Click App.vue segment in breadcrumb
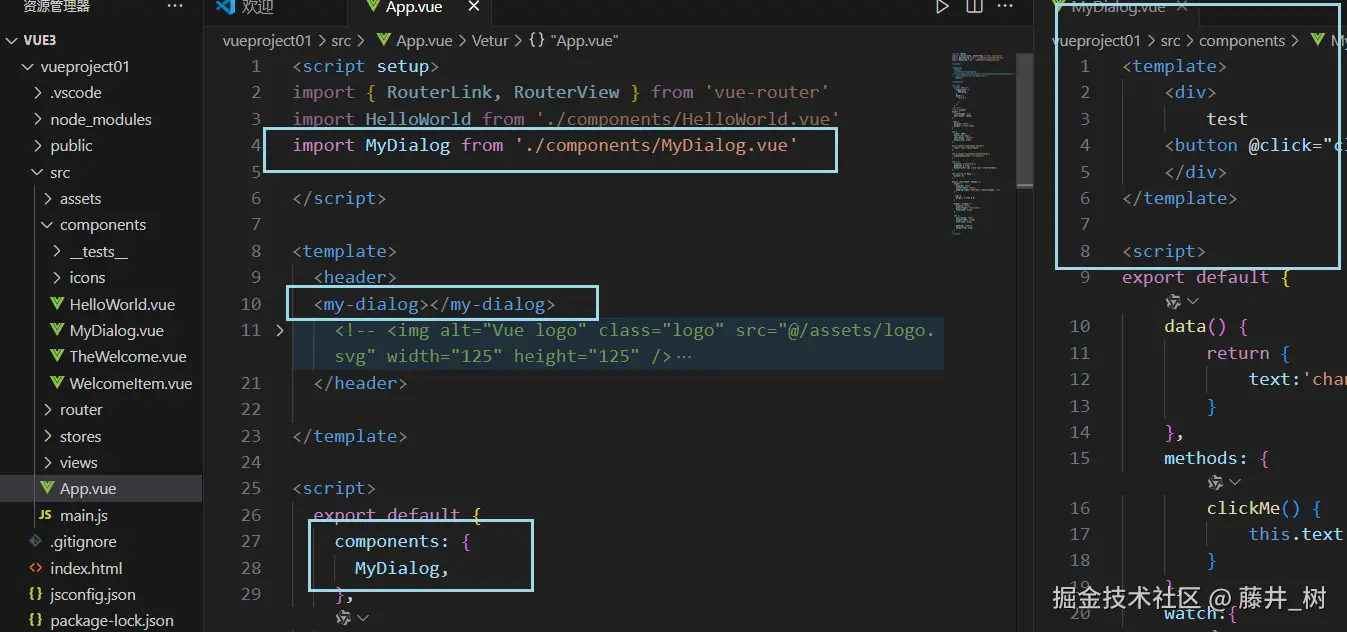Image resolution: width=1347 pixels, height=632 pixels. tap(424, 41)
